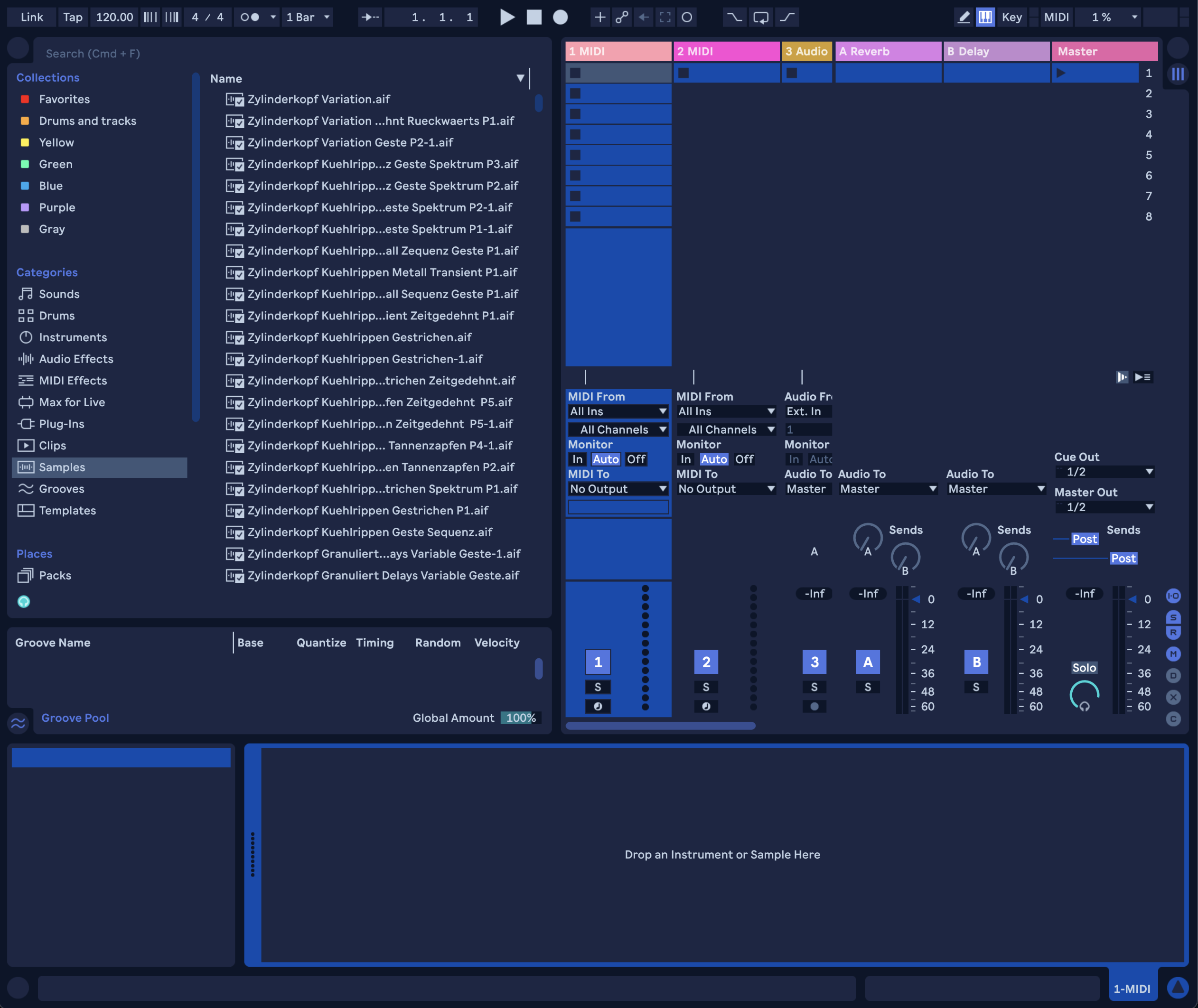Toggle the metronome button
The width and height of the screenshot is (1198, 1008).
[250, 17]
